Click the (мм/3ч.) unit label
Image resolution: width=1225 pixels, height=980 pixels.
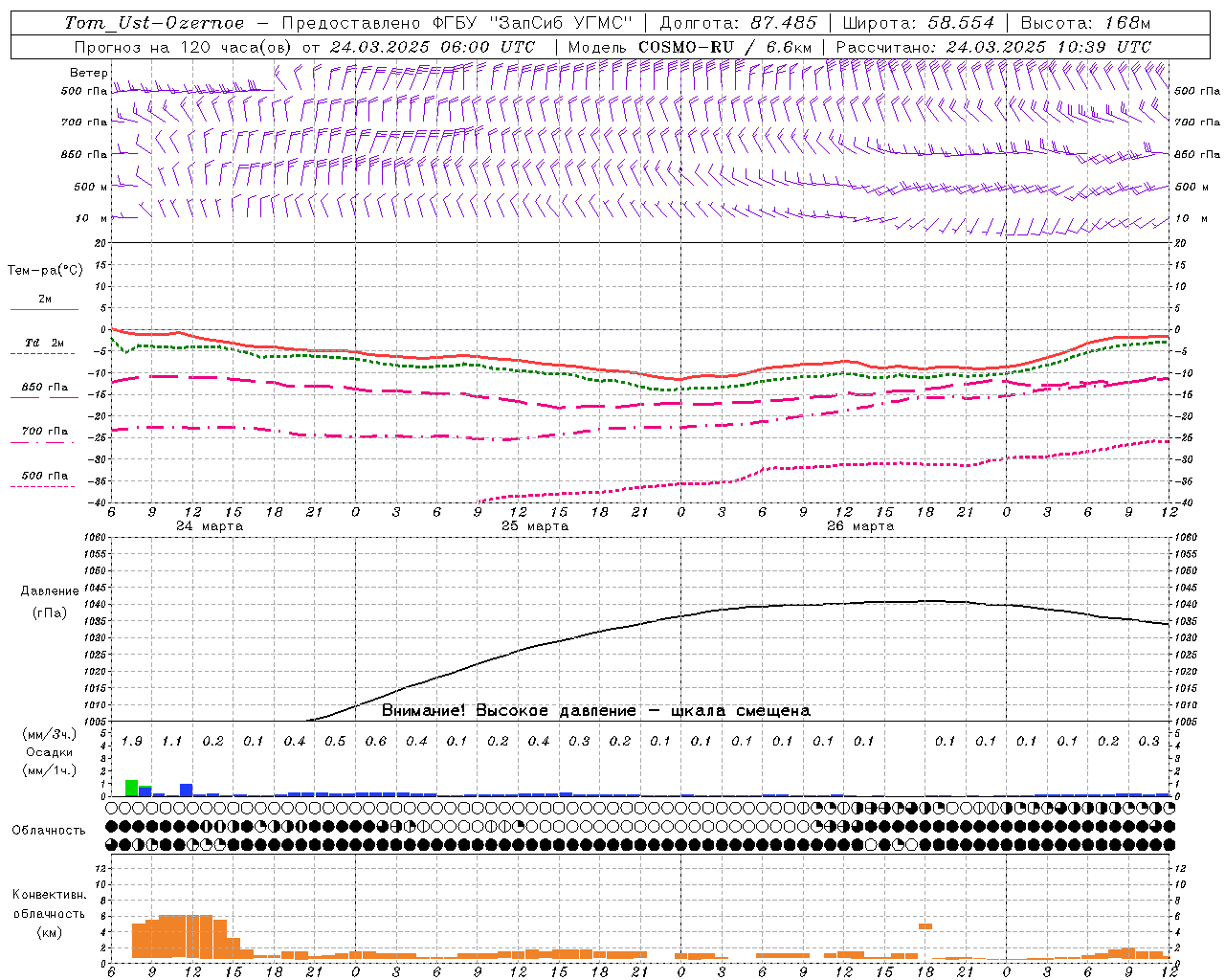pos(48,734)
